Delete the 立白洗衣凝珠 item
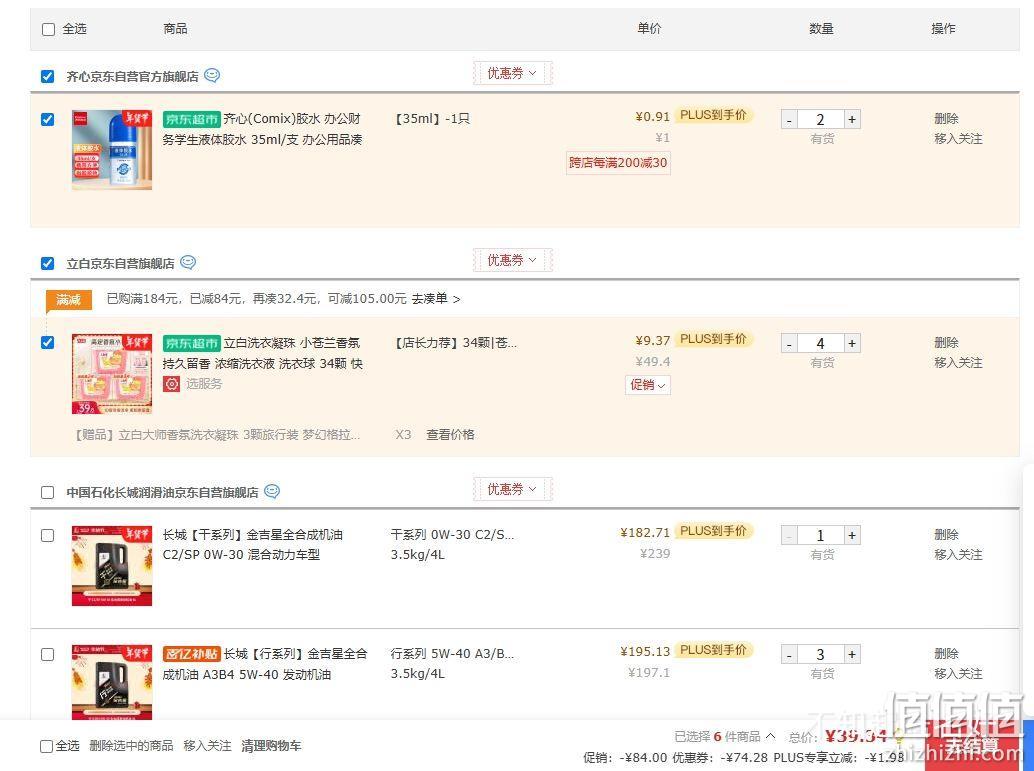Screen dimensions: 1034x771 [946, 343]
